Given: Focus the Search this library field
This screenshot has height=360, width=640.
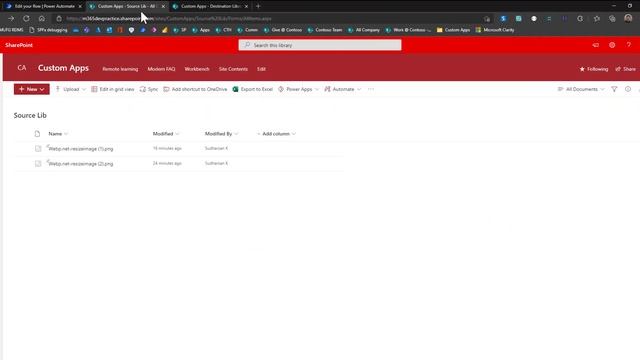Looking at the screenshot, I should coord(320,45).
